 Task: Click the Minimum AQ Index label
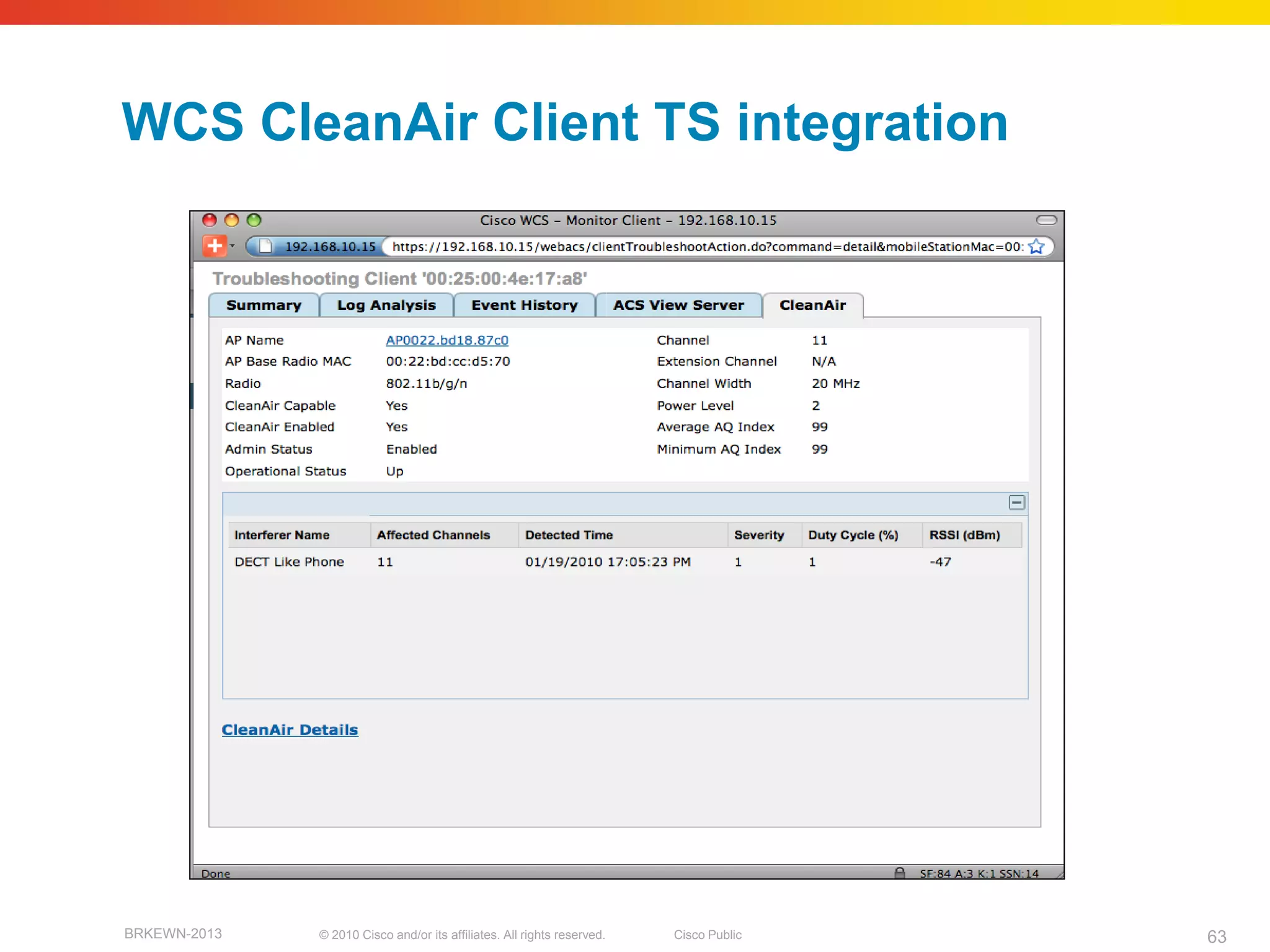pyautogui.click(x=719, y=449)
